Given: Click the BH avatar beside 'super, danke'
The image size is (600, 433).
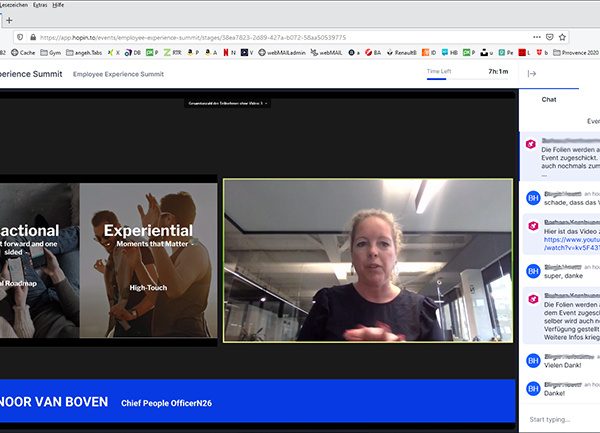Looking at the screenshot, I should click(533, 271).
